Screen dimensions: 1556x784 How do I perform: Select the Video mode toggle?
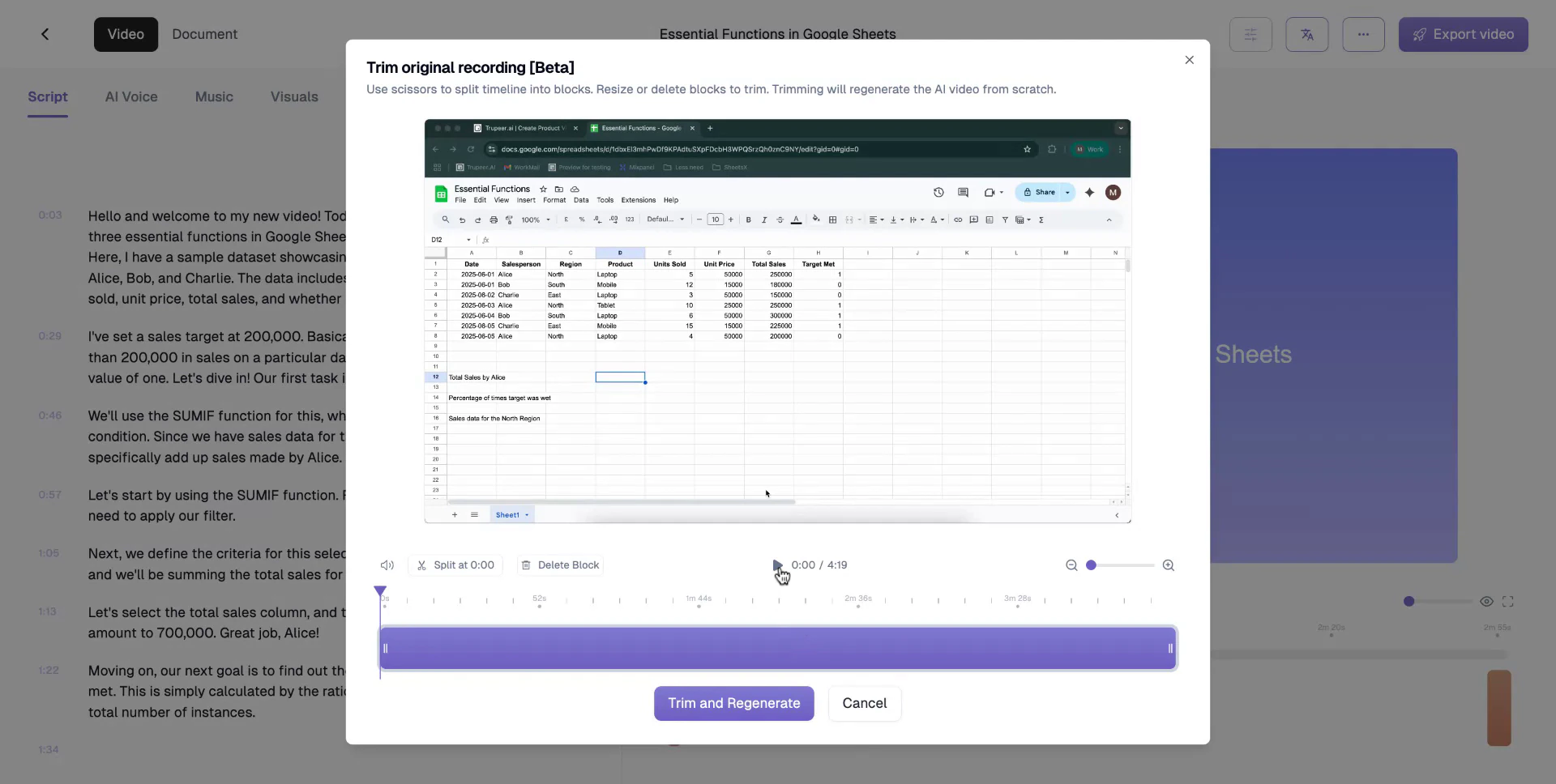tap(126, 34)
